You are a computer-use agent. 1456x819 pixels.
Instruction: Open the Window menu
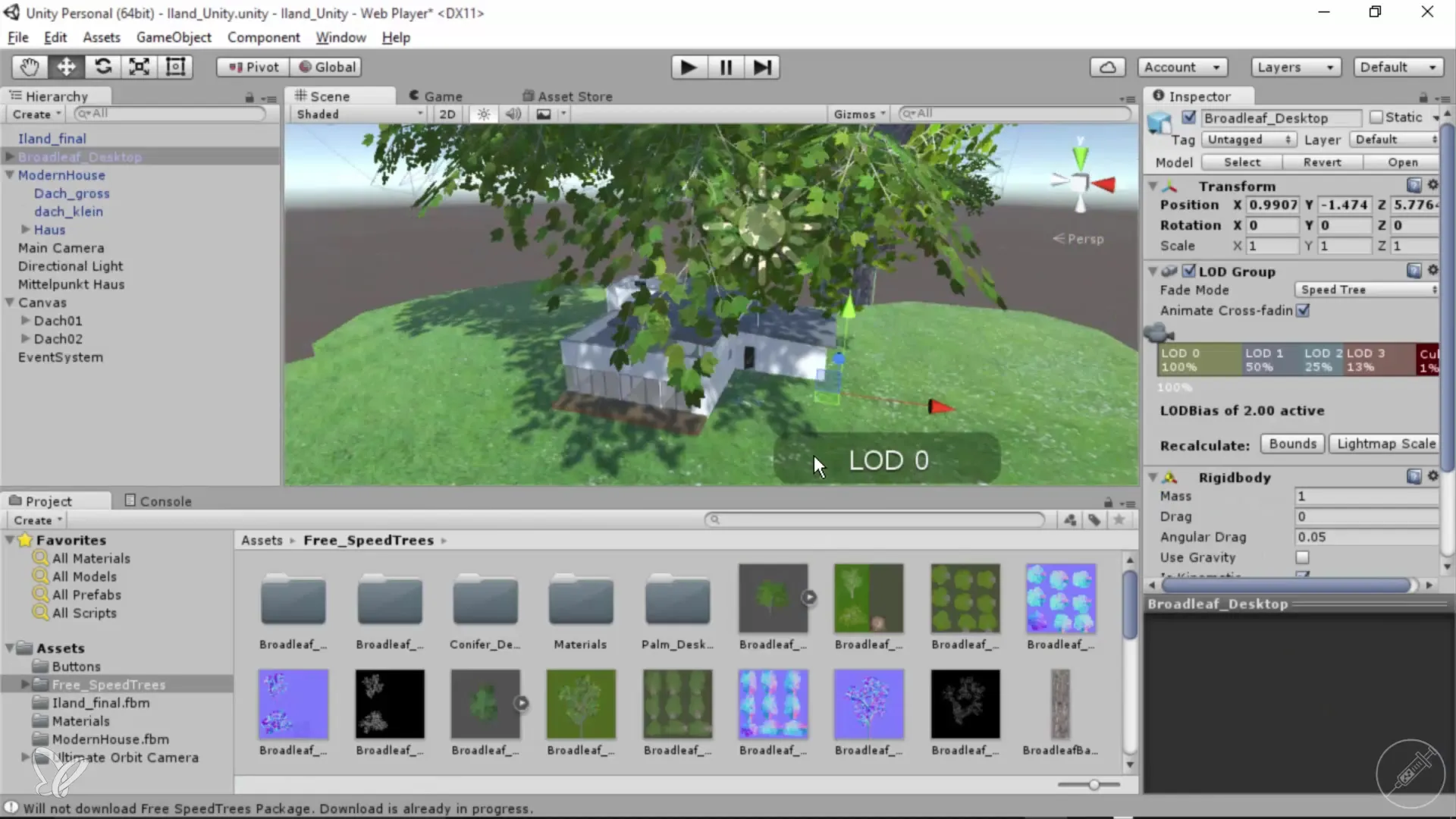click(340, 37)
